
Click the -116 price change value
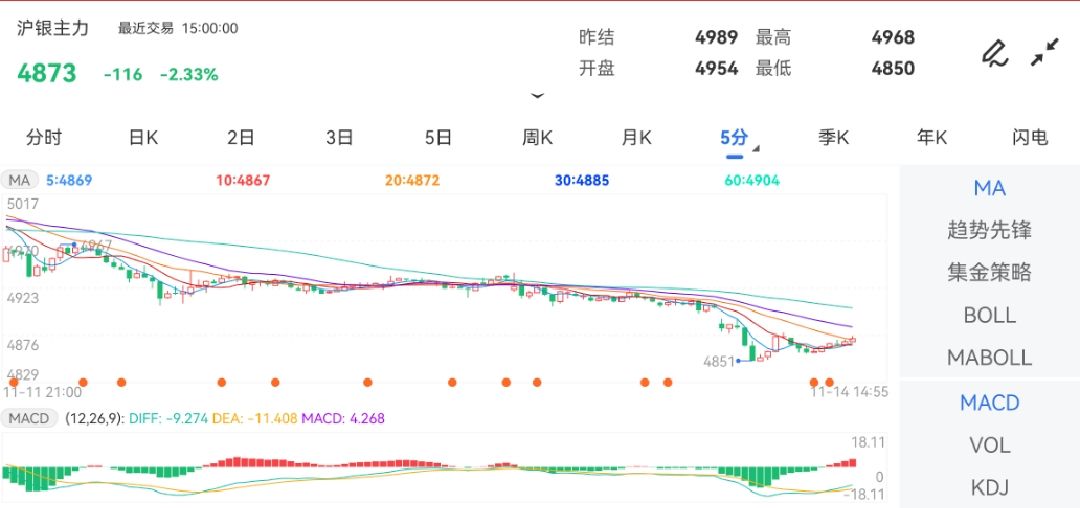point(123,74)
